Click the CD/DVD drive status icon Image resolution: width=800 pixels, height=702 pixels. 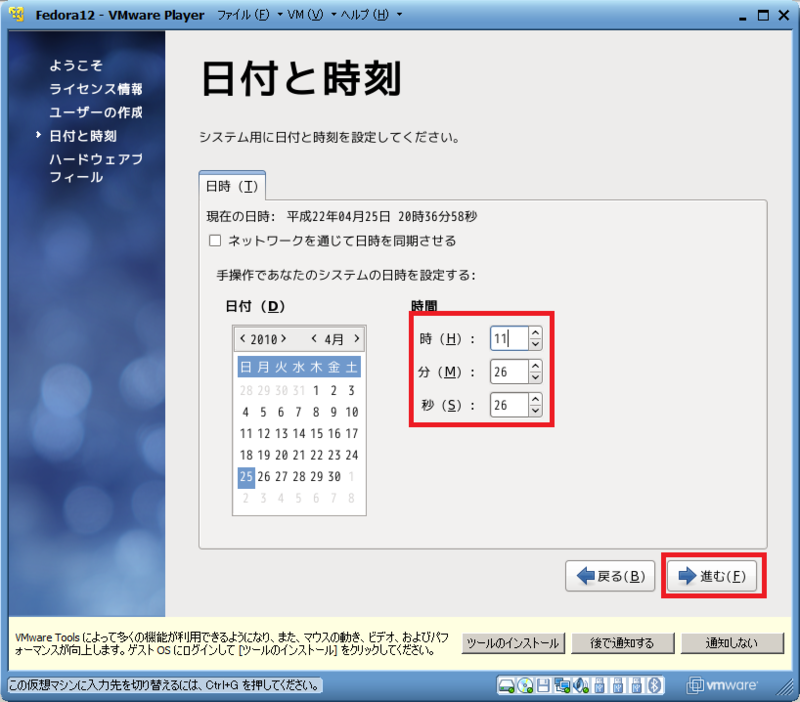524,686
